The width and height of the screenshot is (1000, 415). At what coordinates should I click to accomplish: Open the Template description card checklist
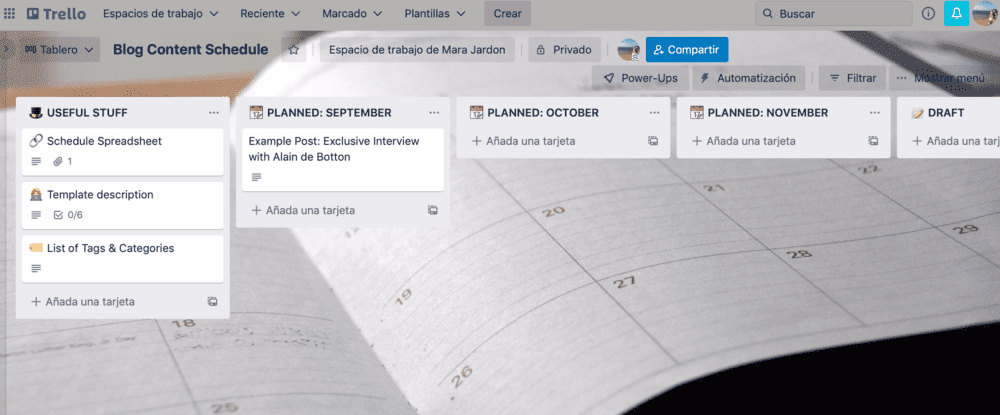(68, 215)
